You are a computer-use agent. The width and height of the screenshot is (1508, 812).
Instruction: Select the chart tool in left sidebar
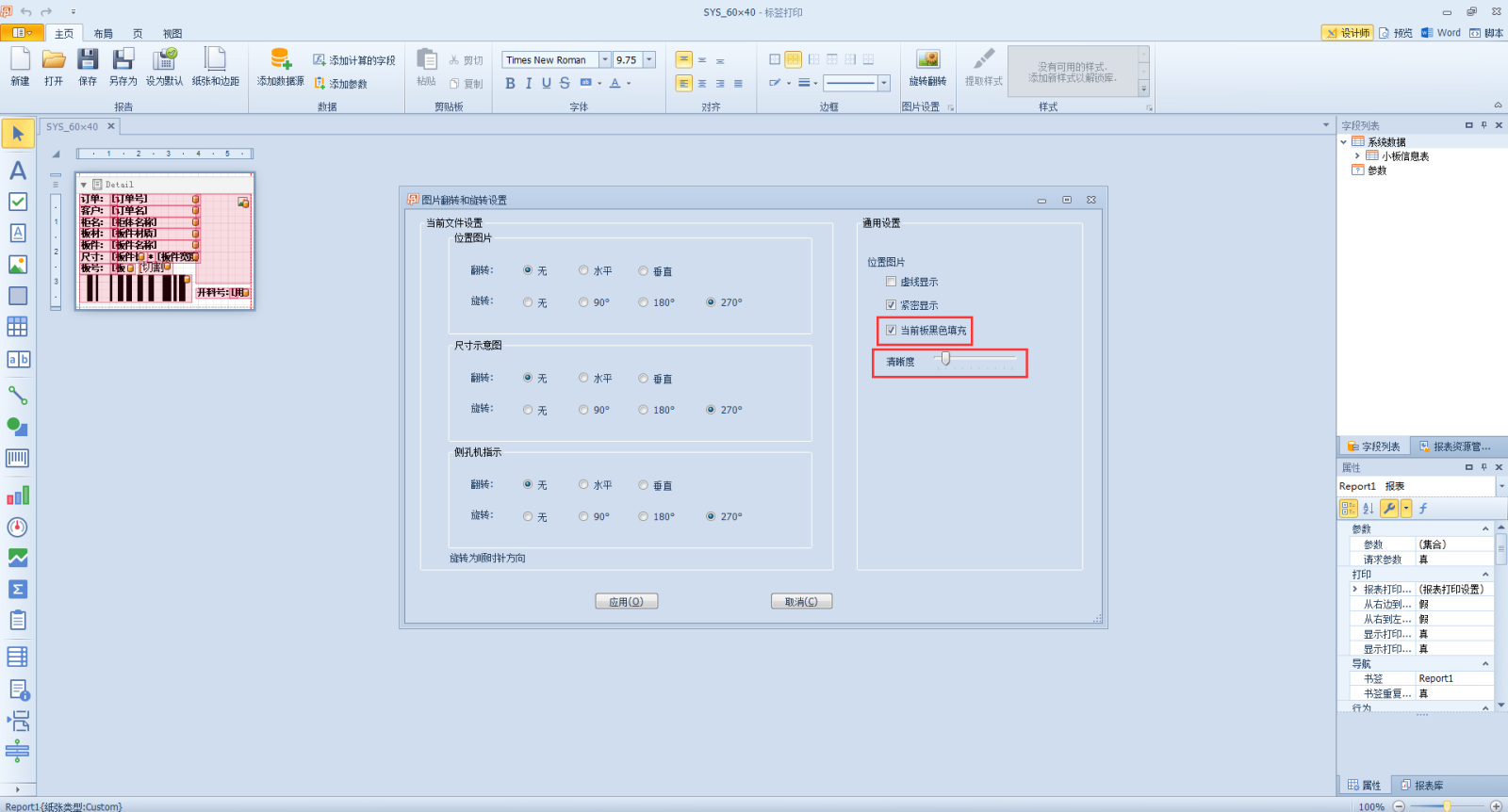pos(17,495)
